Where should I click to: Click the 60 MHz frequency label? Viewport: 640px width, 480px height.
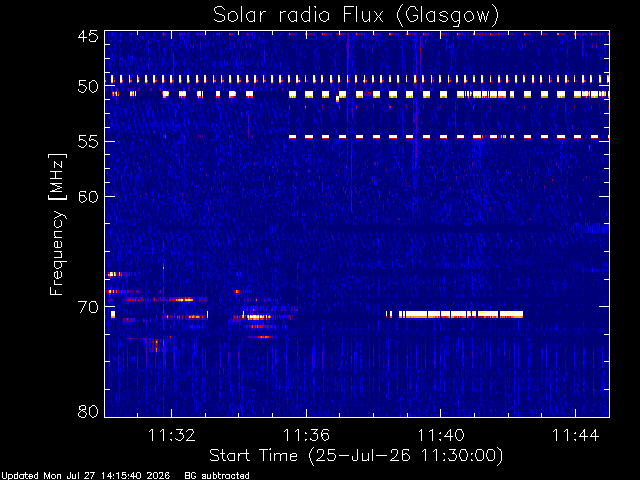88,196
